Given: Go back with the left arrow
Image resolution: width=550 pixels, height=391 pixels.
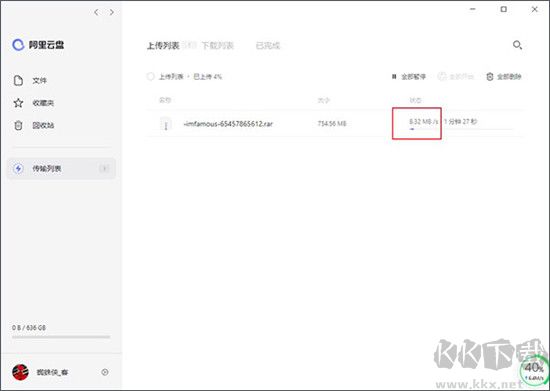Looking at the screenshot, I should (x=96, y=12).
